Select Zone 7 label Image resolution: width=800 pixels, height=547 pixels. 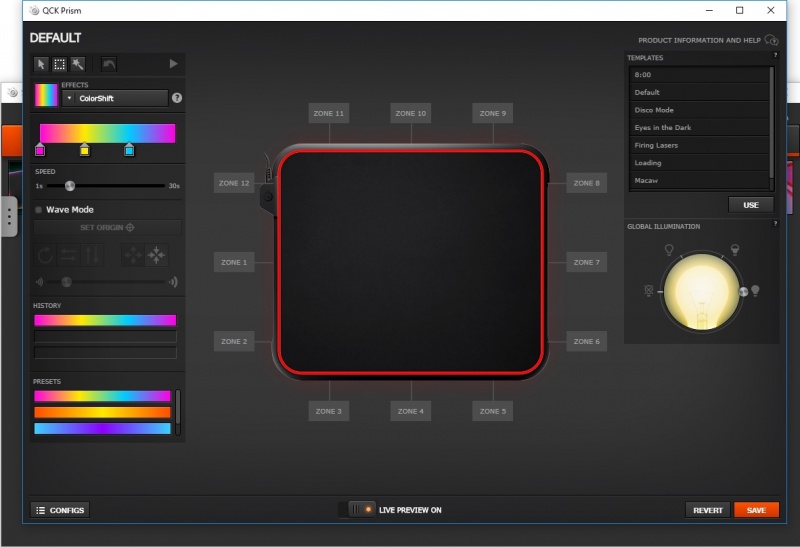point(587,262)
